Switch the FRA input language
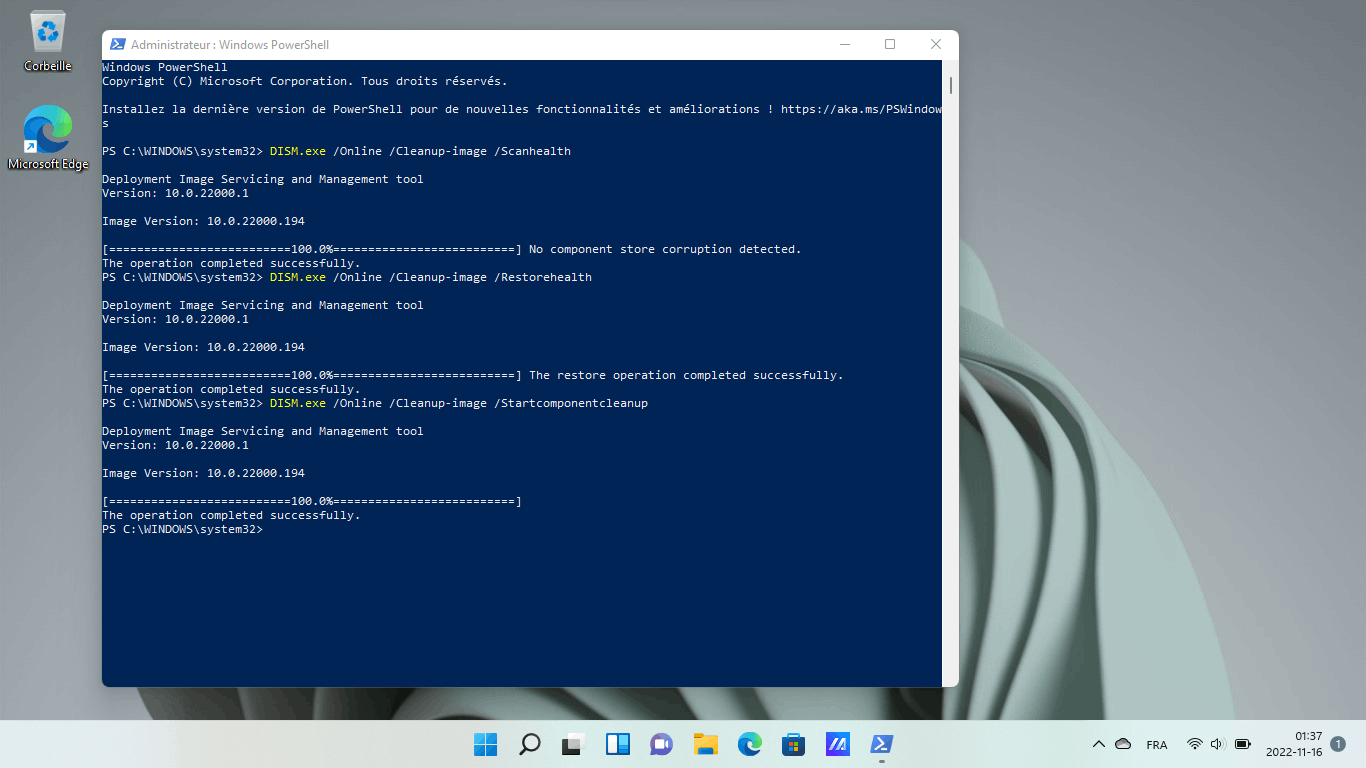This screenshot has height=768, width=1366. 1157,745
